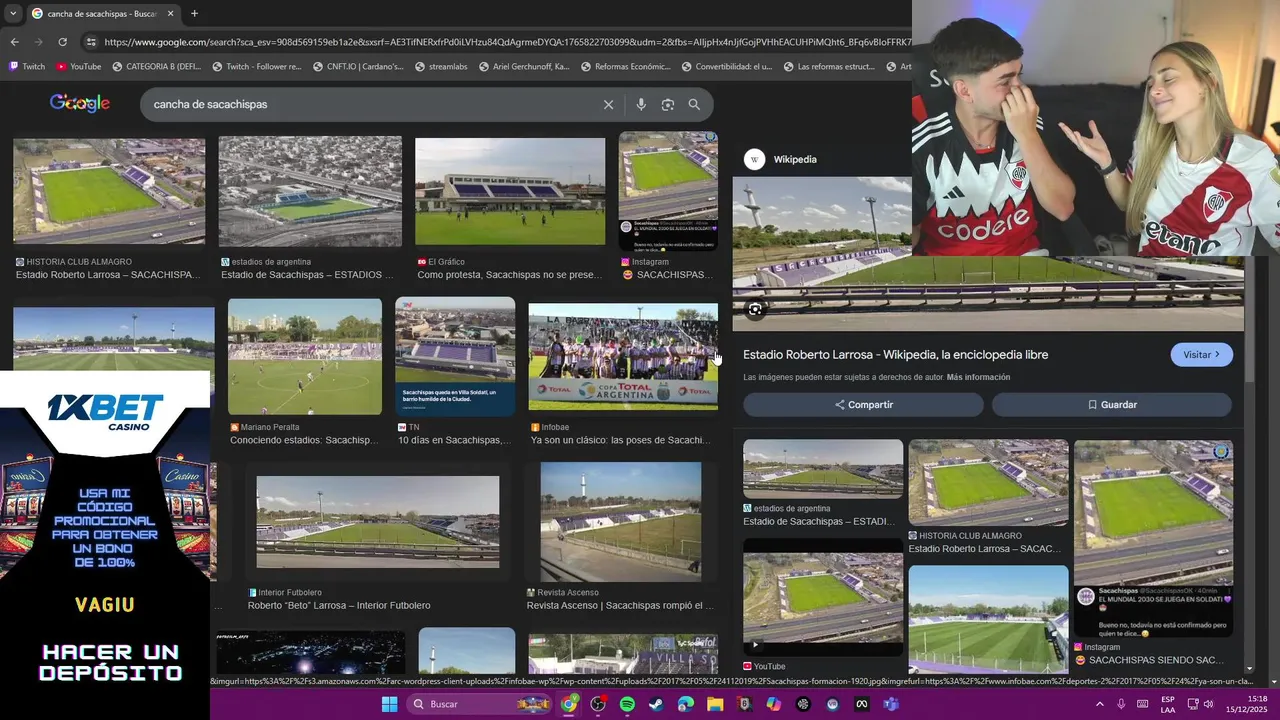Screen dimensions: 1280x720
Task: Open the site information icon in address bar
Action: click(91, 42)
